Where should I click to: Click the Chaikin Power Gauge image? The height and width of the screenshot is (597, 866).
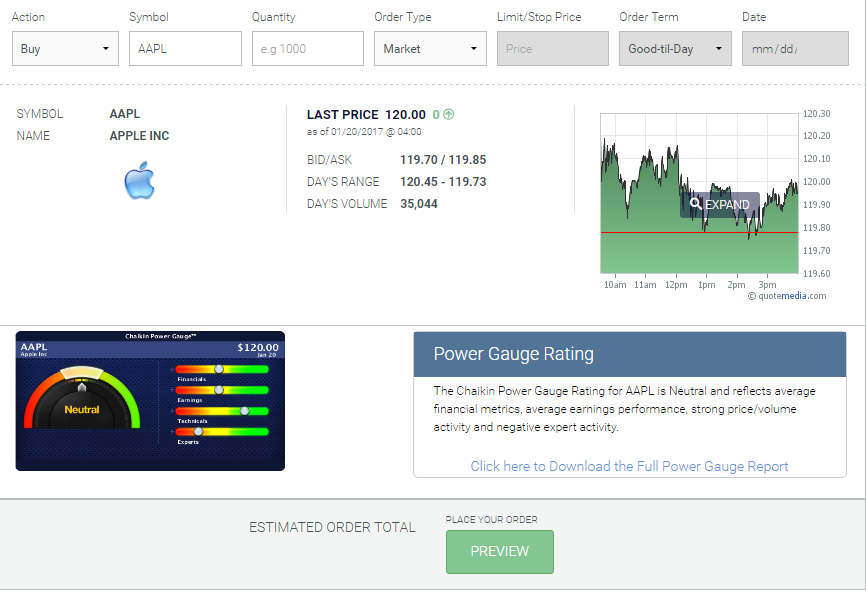point(150,401)
